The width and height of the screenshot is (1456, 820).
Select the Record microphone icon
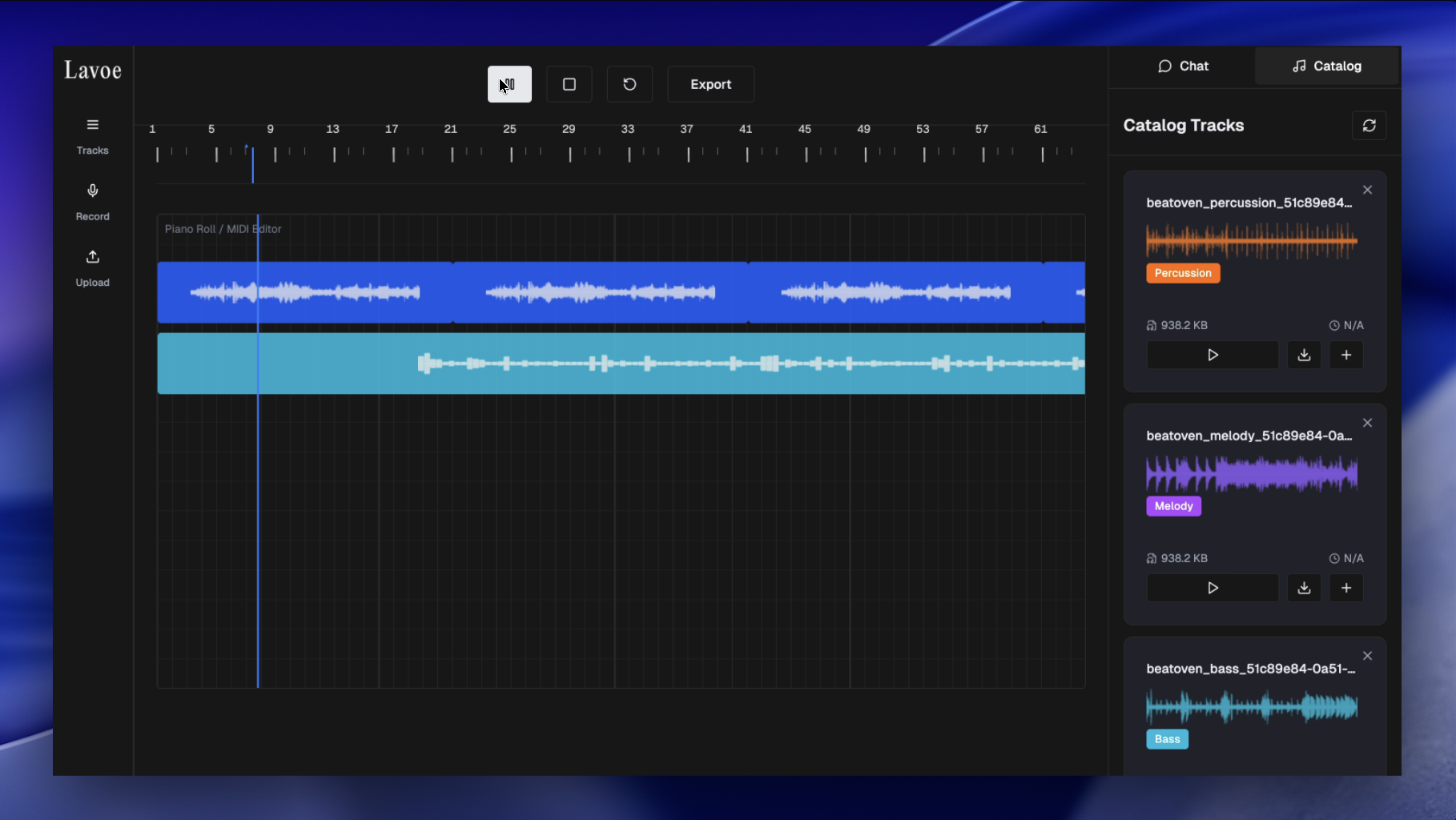coord(93,191)
